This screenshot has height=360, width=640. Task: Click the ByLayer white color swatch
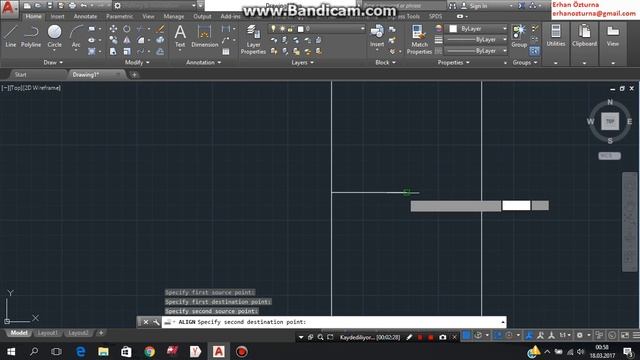[453, 29]
